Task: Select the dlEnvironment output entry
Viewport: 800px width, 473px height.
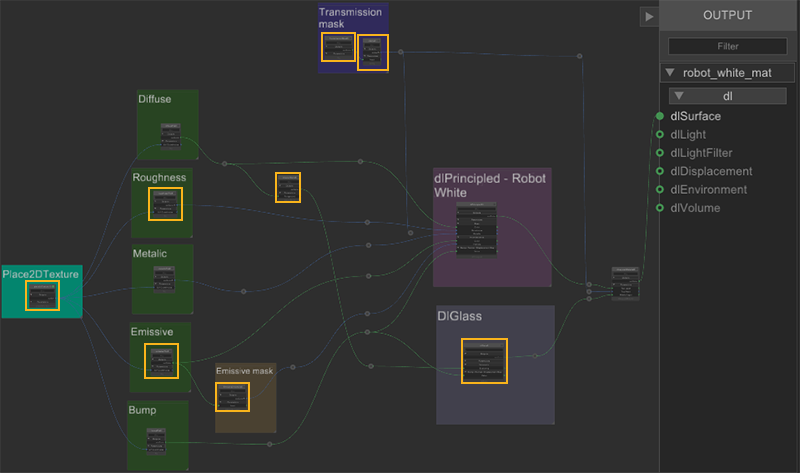Action: pyautogui.click(x=708, y=190)
